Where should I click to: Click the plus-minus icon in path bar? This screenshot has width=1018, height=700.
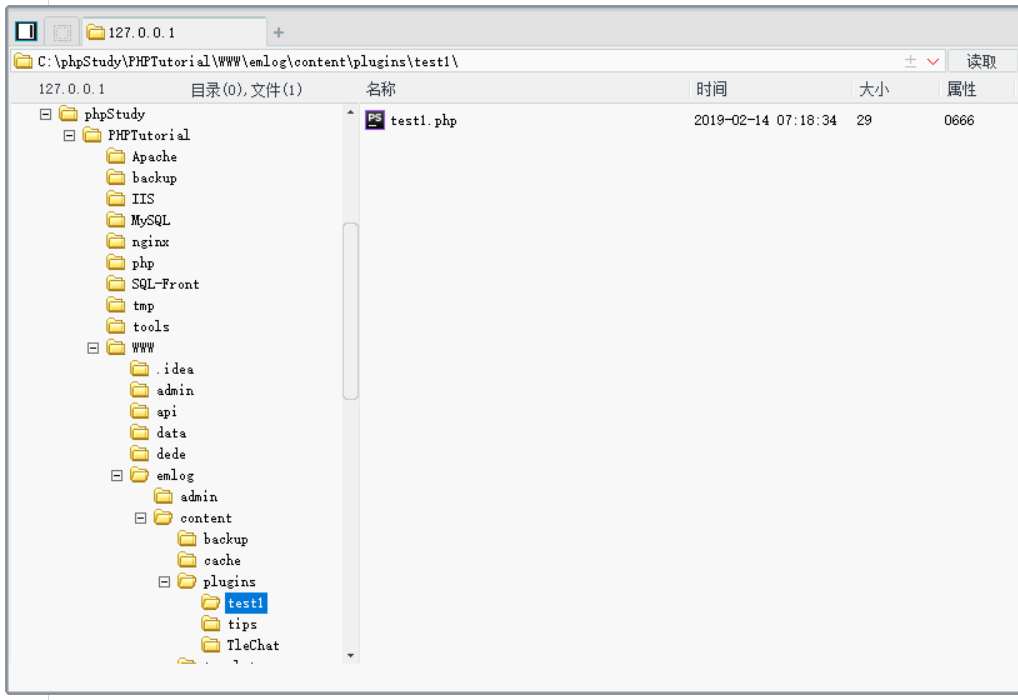910,62
